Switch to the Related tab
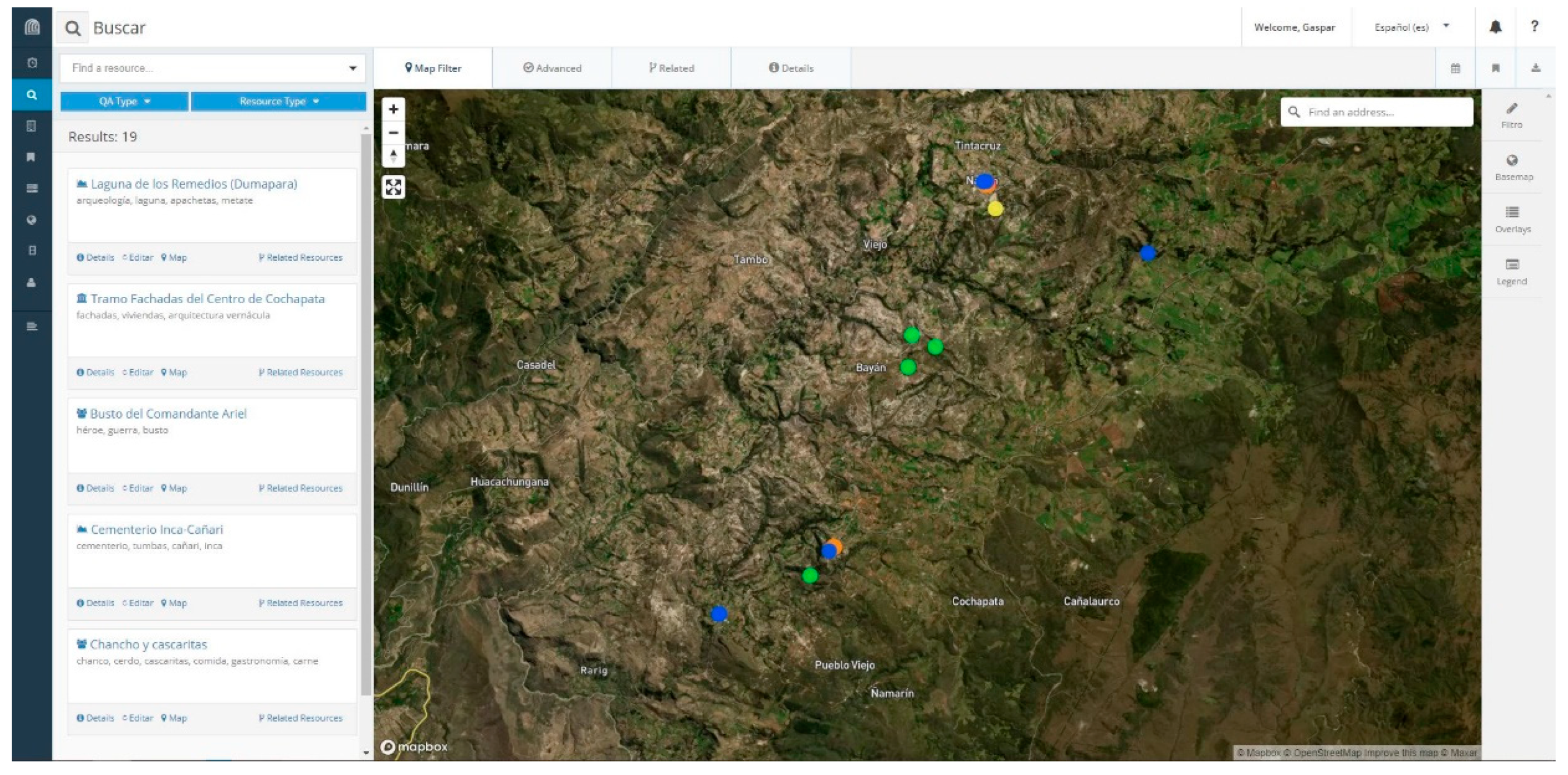Image resolution: width=1568 pixels, height=775 pixels. (672, 68)
